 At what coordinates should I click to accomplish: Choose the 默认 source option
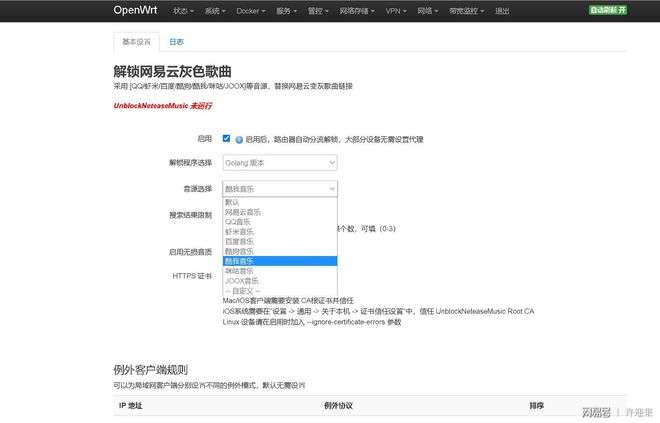coord(232,202)
